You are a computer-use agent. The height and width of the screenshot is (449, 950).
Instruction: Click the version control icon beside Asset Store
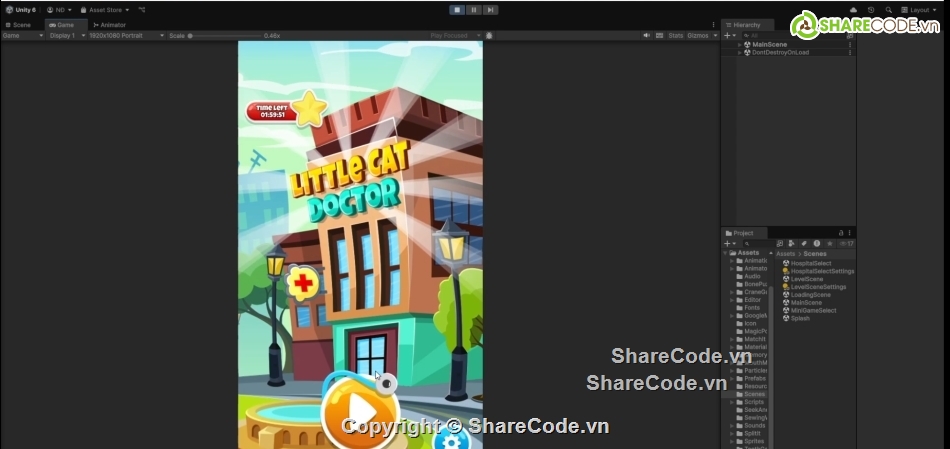[142, 10]
